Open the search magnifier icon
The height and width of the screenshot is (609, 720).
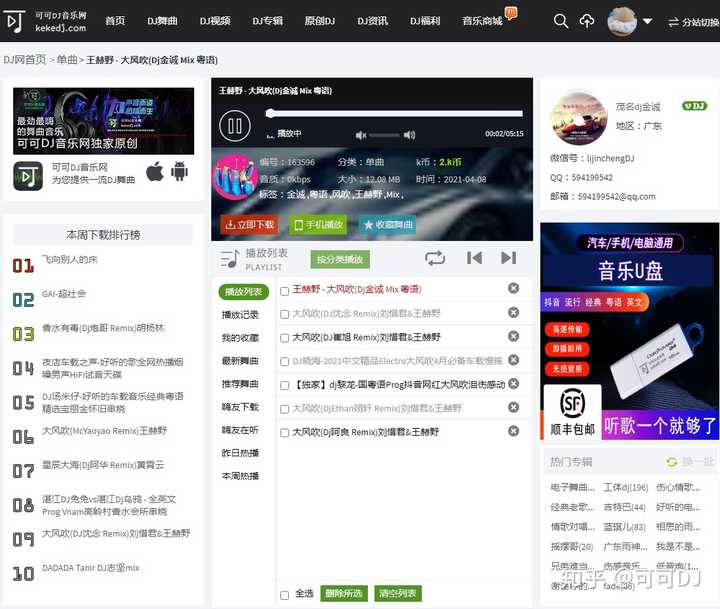[561, 21]
